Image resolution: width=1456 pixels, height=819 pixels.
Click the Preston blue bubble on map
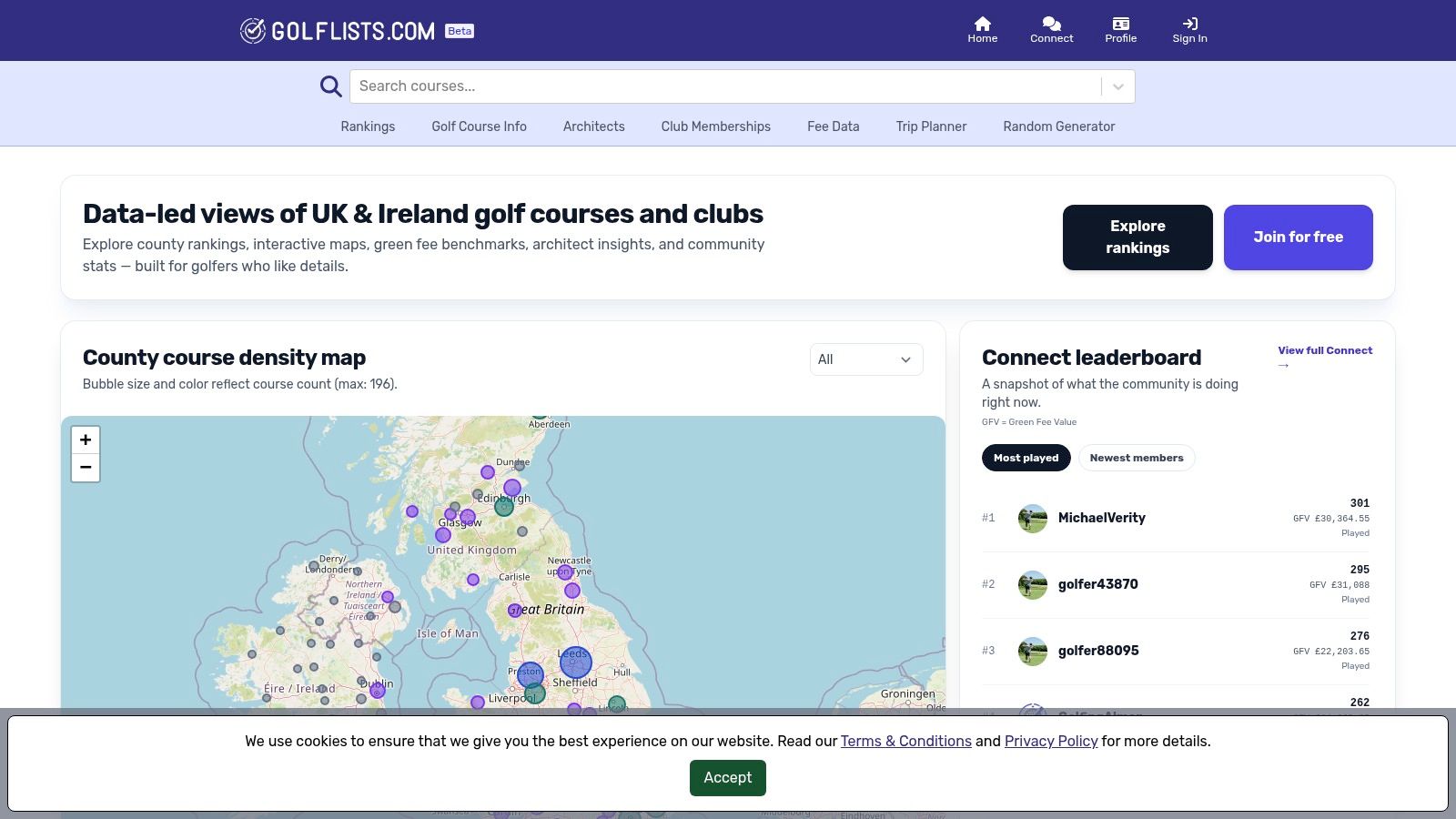530,675
